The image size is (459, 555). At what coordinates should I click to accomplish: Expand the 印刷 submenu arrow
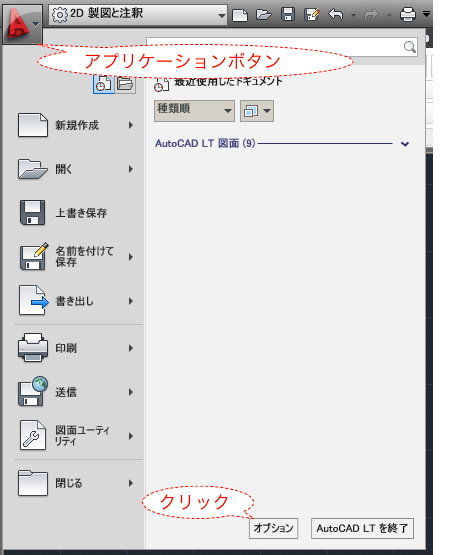tap(131, 348)
